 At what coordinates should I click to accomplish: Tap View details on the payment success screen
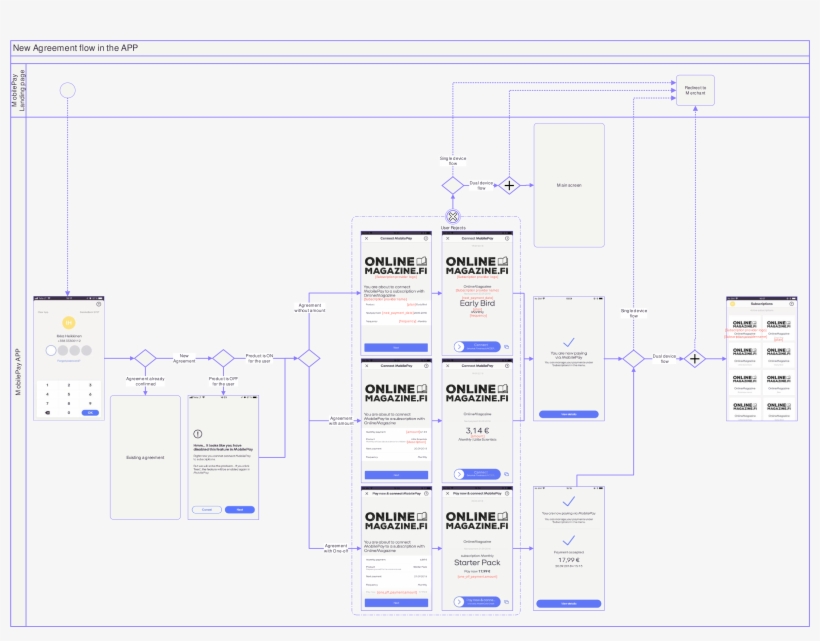pos(569,604)
